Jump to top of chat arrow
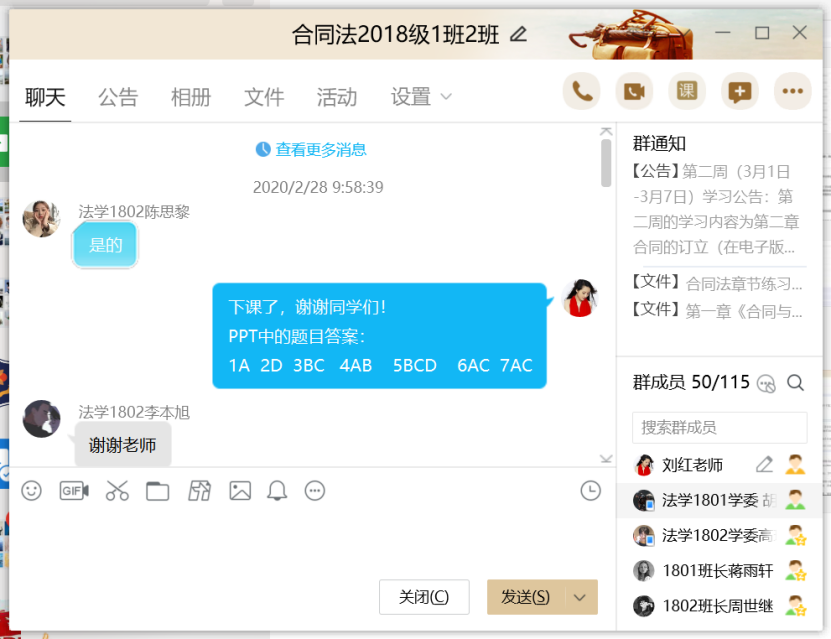This screenshot has width=831, height=639. coord(606,131)
